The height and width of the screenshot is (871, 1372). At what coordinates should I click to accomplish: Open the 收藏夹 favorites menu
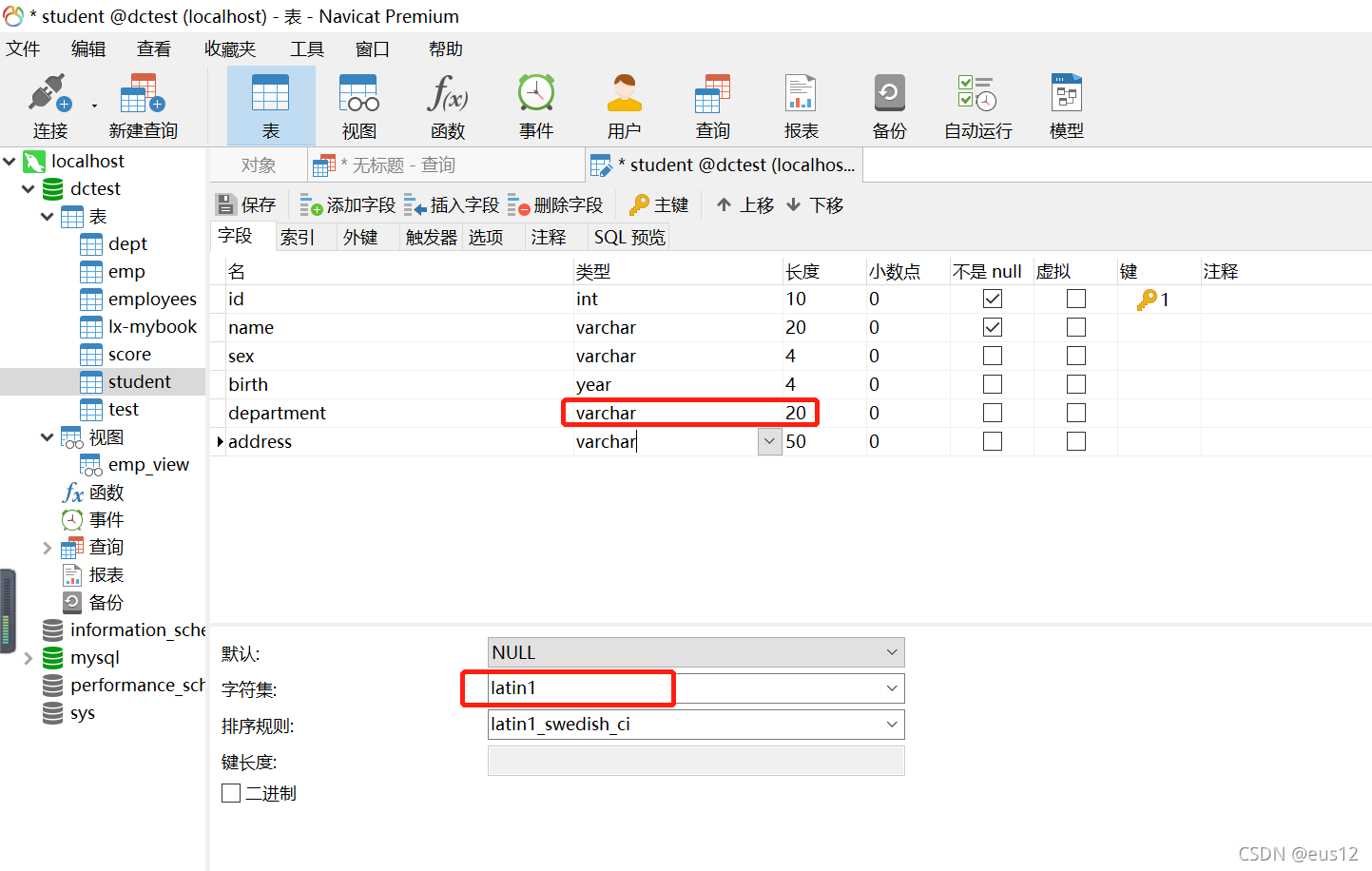(230, 48)
